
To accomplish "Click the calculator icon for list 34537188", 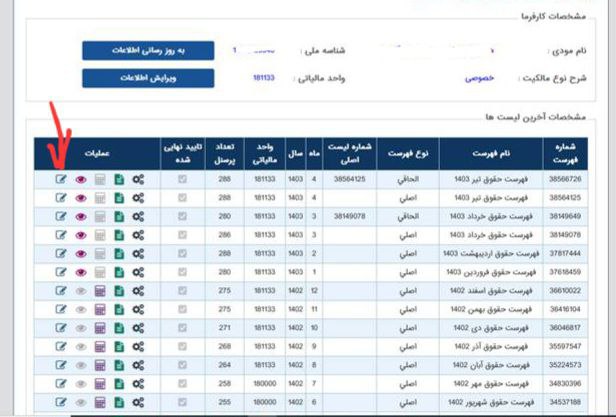I will coord(100,402).
